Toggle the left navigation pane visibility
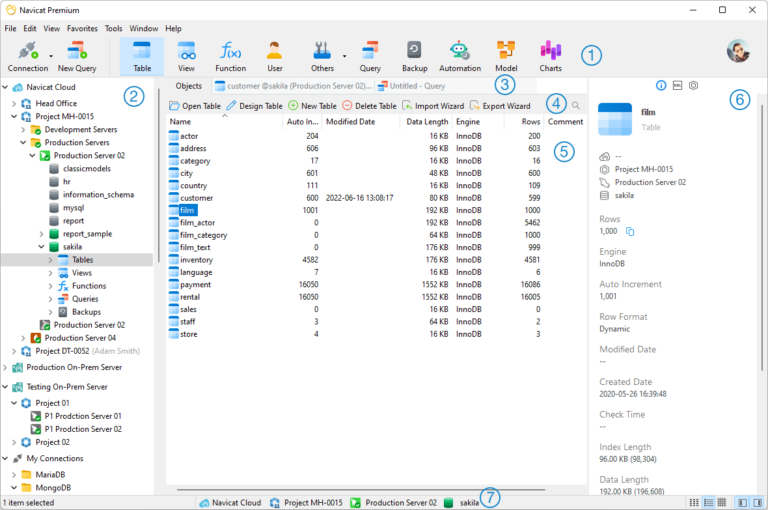Image resolution: width=768 pixels, height=510 pixels. tap(741, 501)
